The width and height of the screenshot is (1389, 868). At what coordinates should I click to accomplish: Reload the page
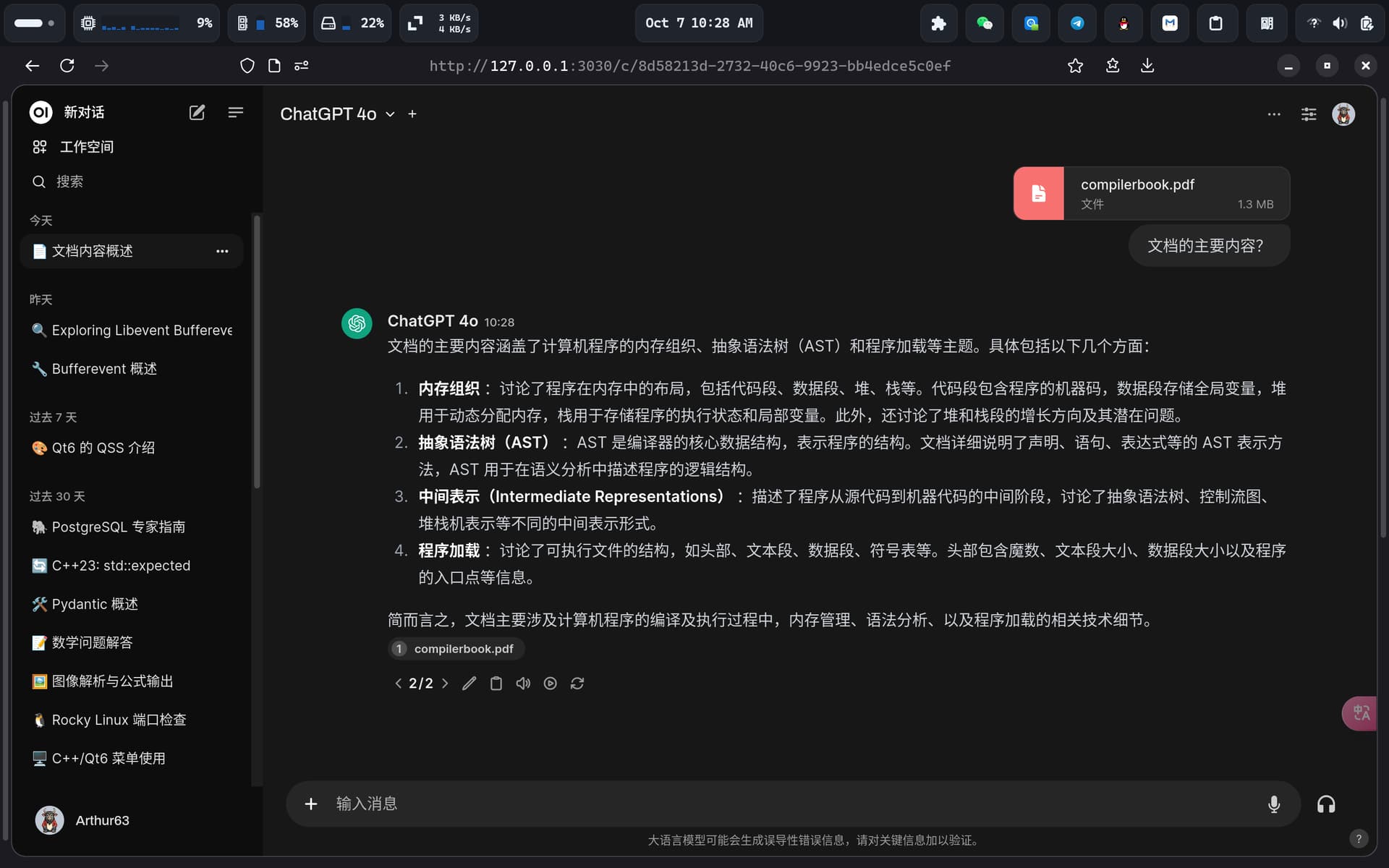pyautogui.click(x=67, y=66)
